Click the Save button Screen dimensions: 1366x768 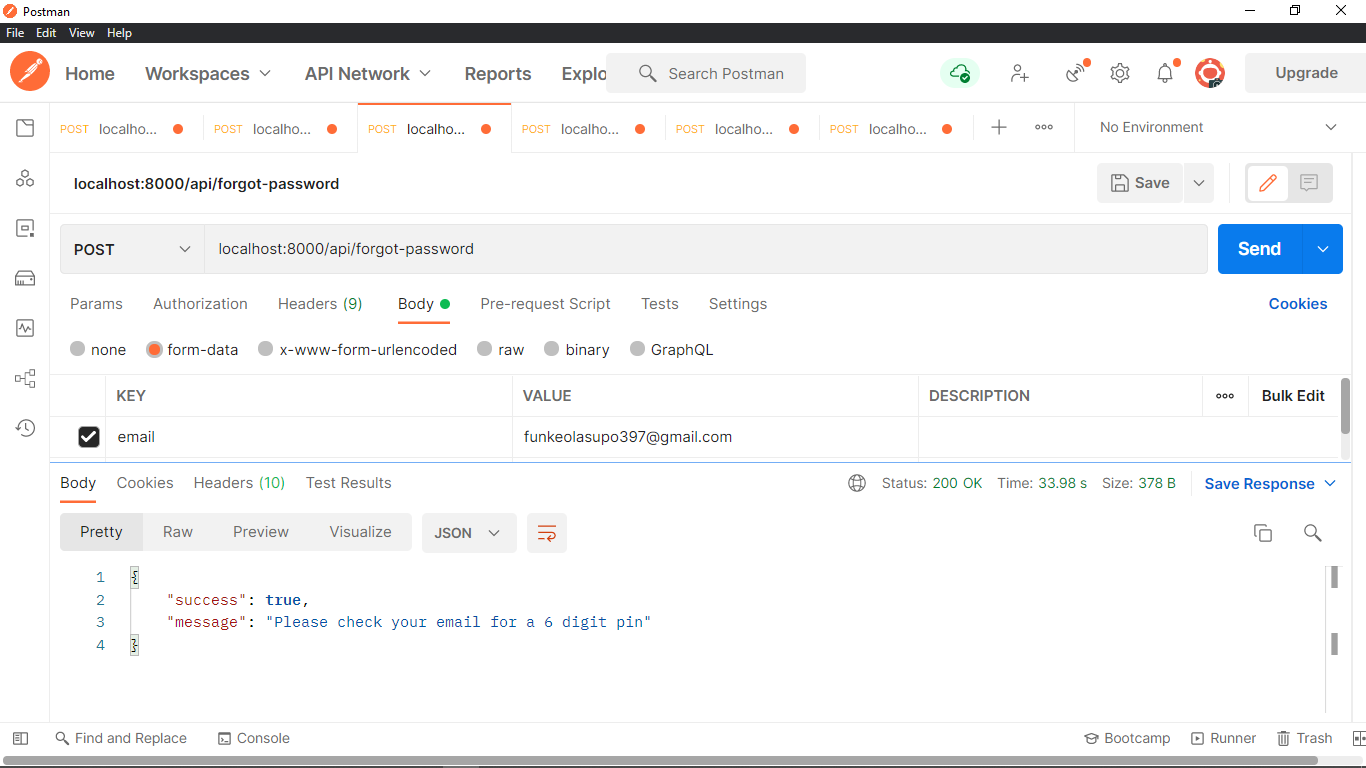[1140, 183]
